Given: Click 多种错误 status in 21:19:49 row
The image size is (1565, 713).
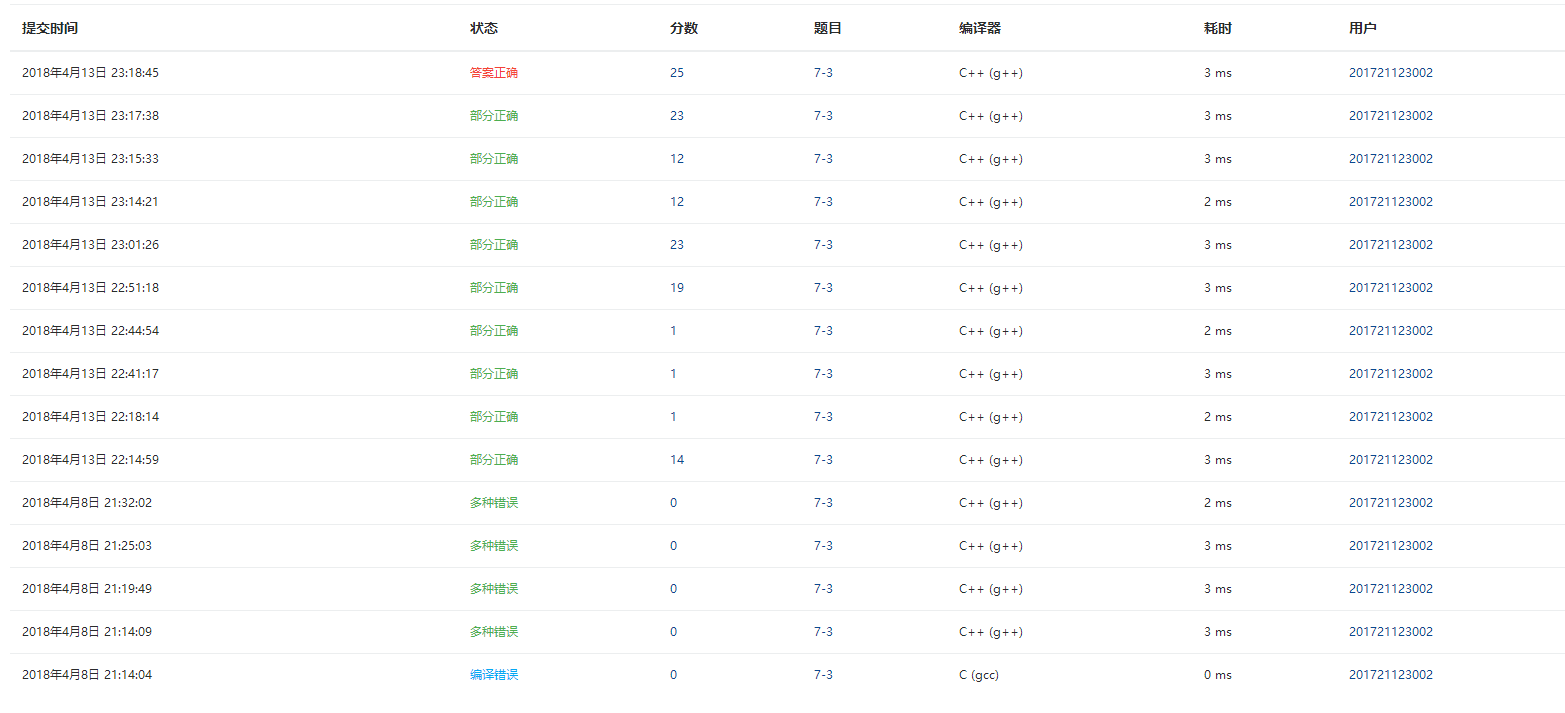Looking at the screenshot, I should (x=494, y=589).
